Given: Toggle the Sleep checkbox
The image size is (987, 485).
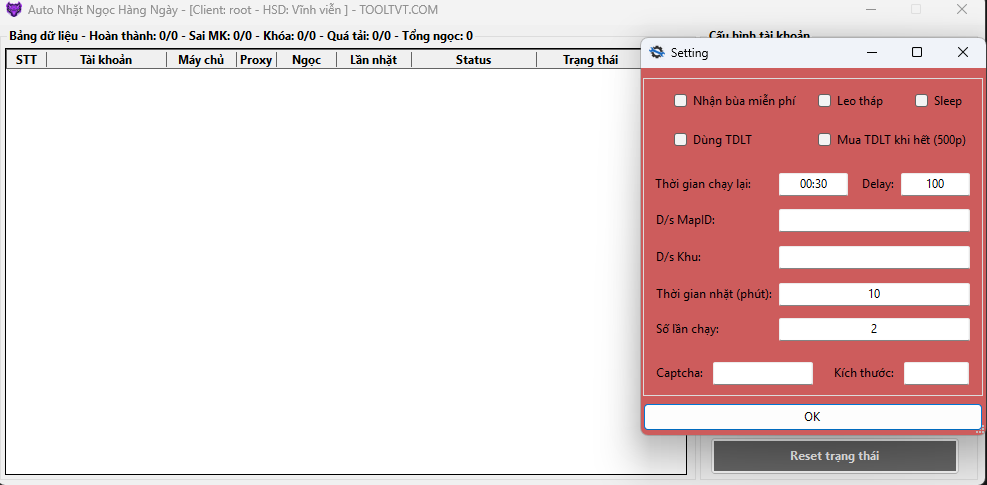Looking at the screenshot, I should point(922,101).
